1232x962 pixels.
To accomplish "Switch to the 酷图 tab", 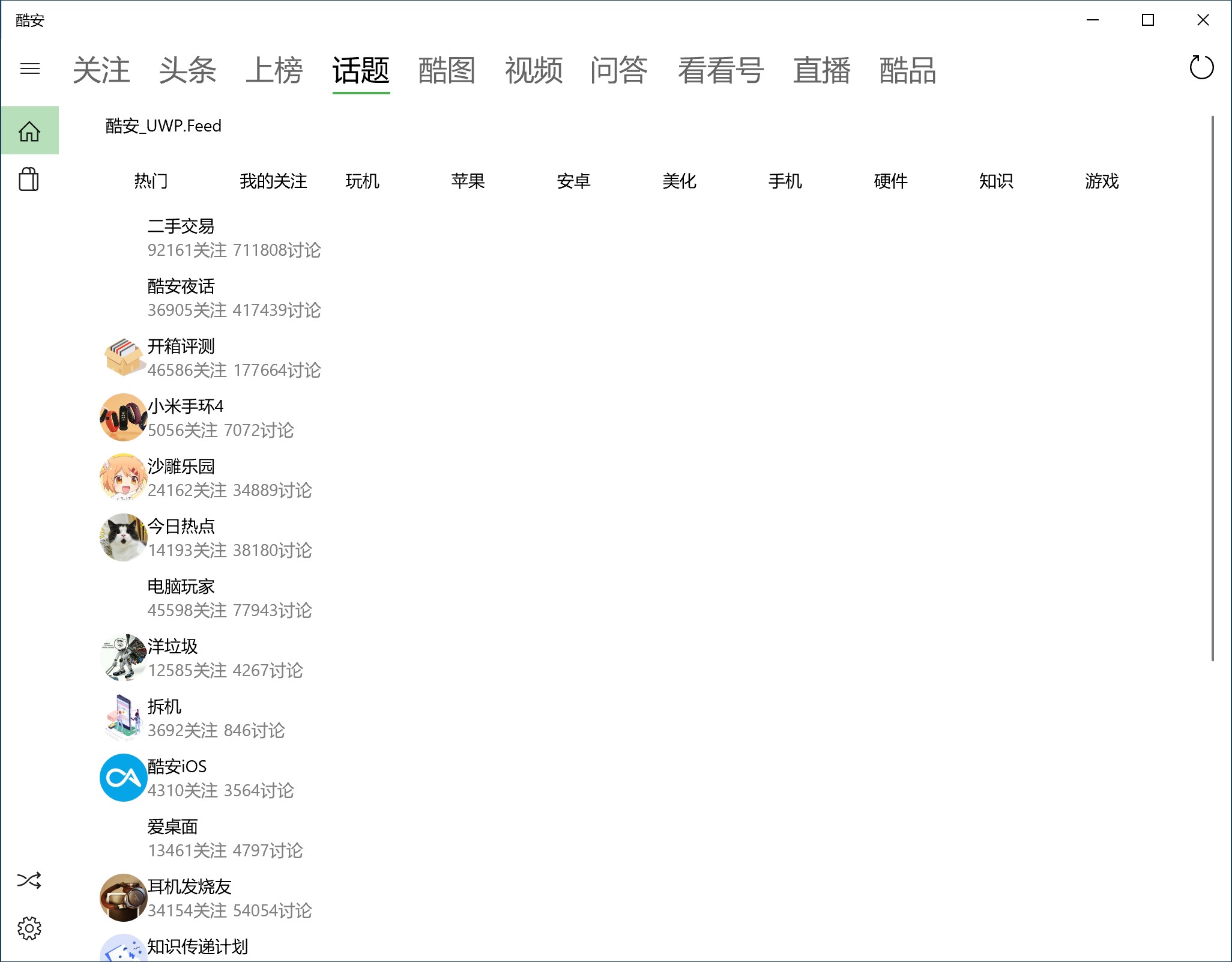I will coord(447,70).
